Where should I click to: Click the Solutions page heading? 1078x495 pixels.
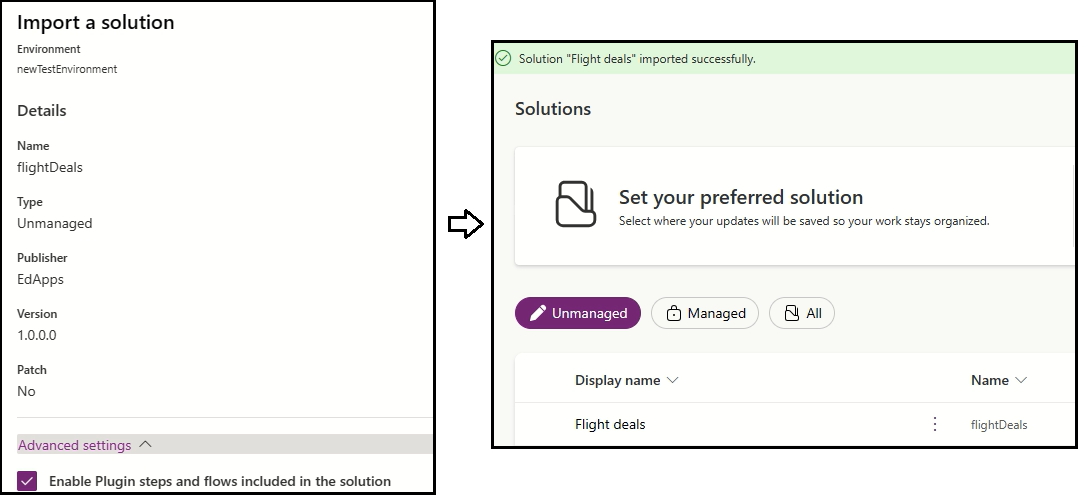(x=553, y=108)
